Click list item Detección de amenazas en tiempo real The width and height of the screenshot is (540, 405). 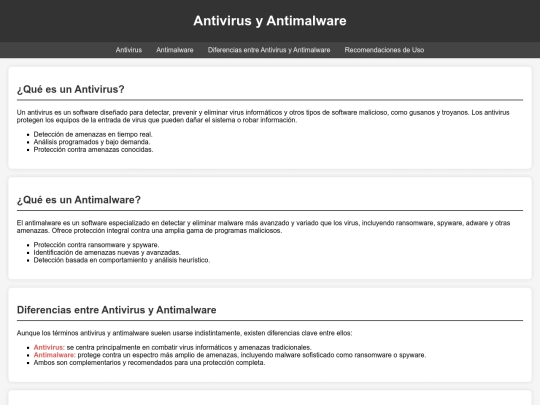[93, 134]
